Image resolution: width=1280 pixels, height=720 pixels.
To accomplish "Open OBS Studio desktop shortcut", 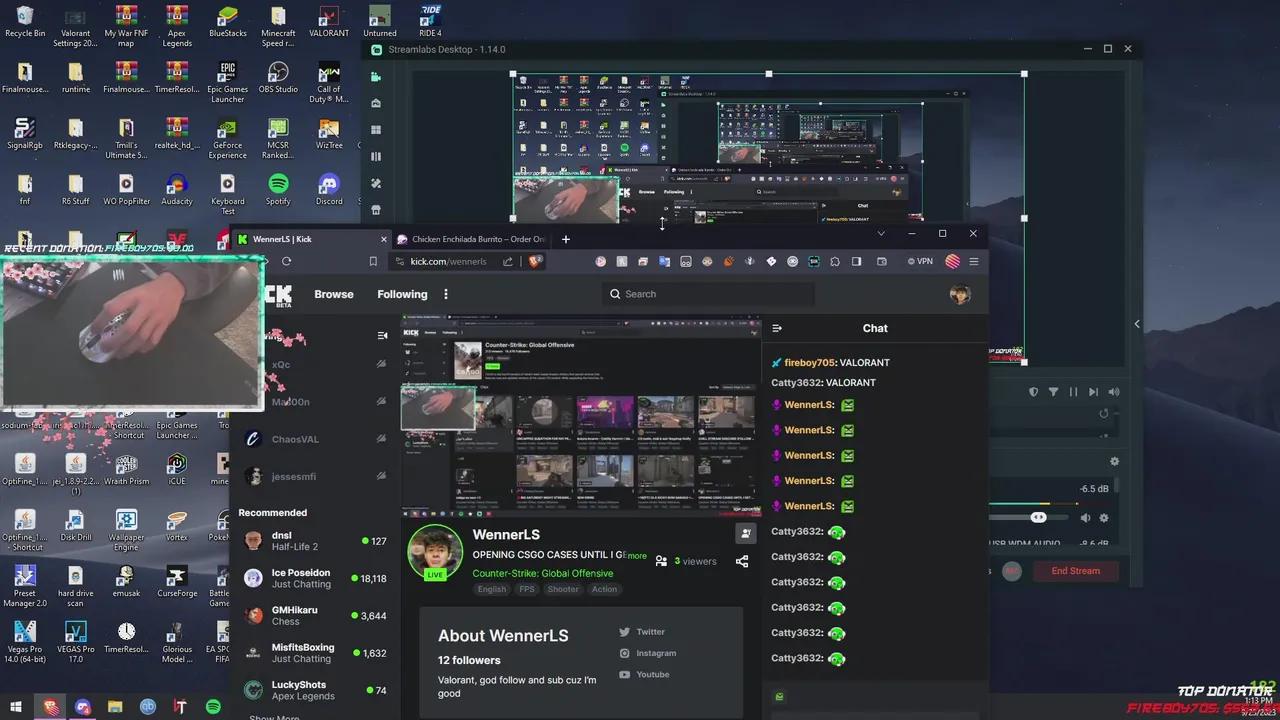I will coord(278,78).
